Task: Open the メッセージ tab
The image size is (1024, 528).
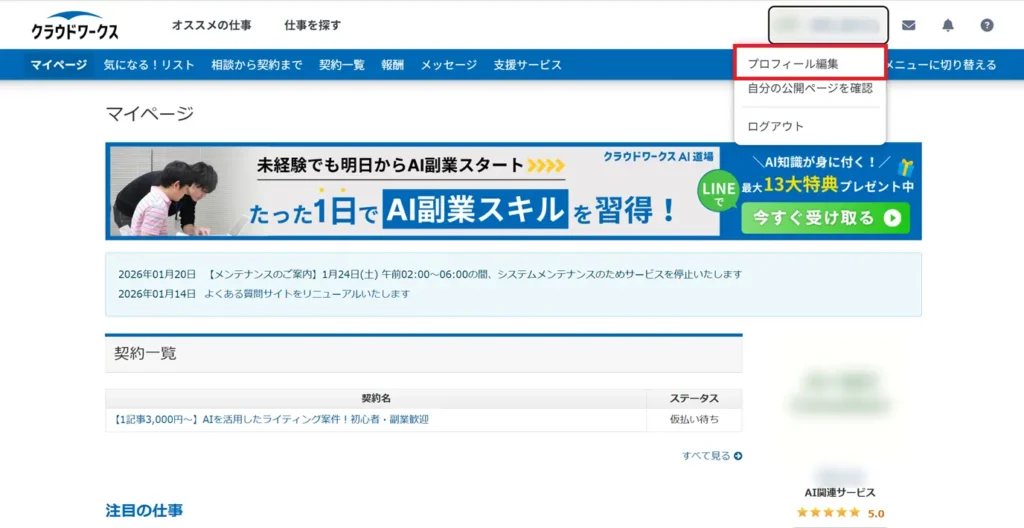Action: pos(448,65)
